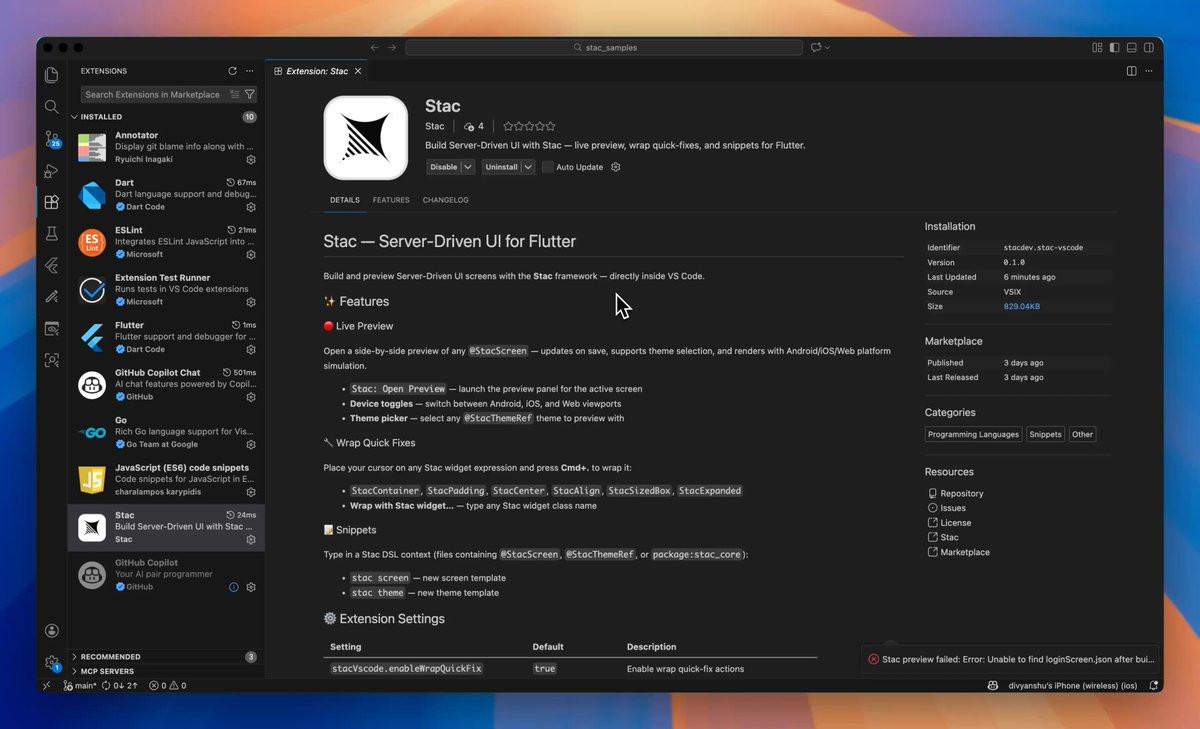Viewport: 1200px width, 729px height.
Task: Open the Disable button dropdown arrow
Action: (468, 167)
